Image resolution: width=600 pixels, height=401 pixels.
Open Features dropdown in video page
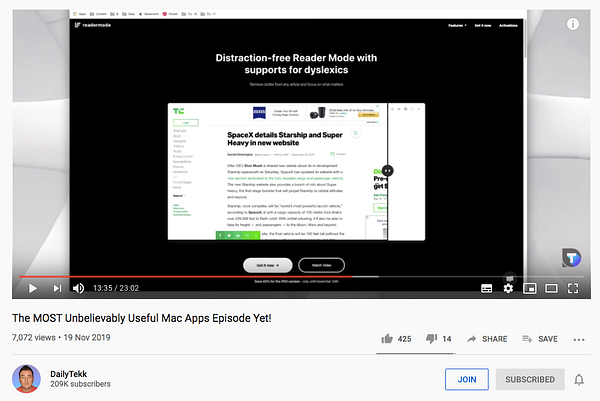point(457,25)
